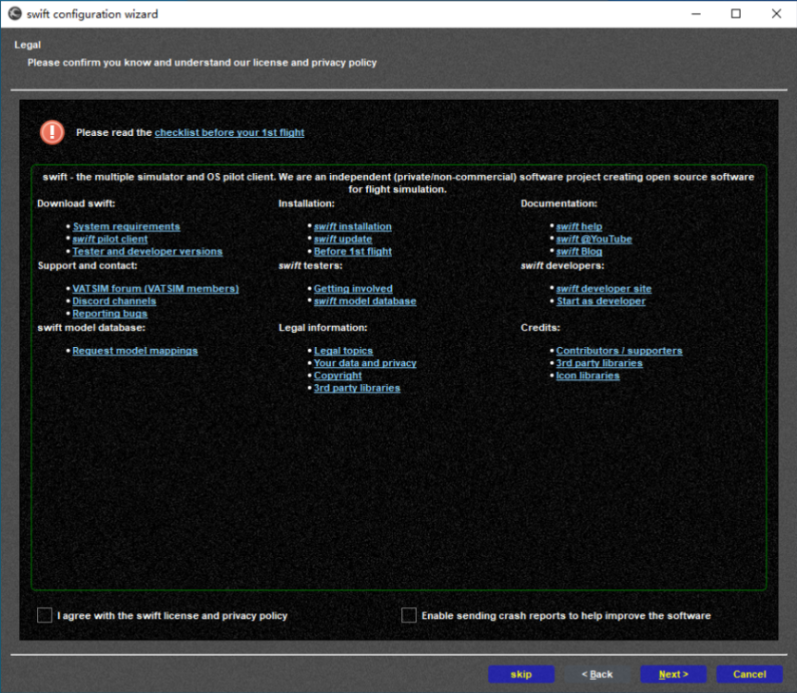
Task: Visit the Discord channels link
Action: pos(114,301)
